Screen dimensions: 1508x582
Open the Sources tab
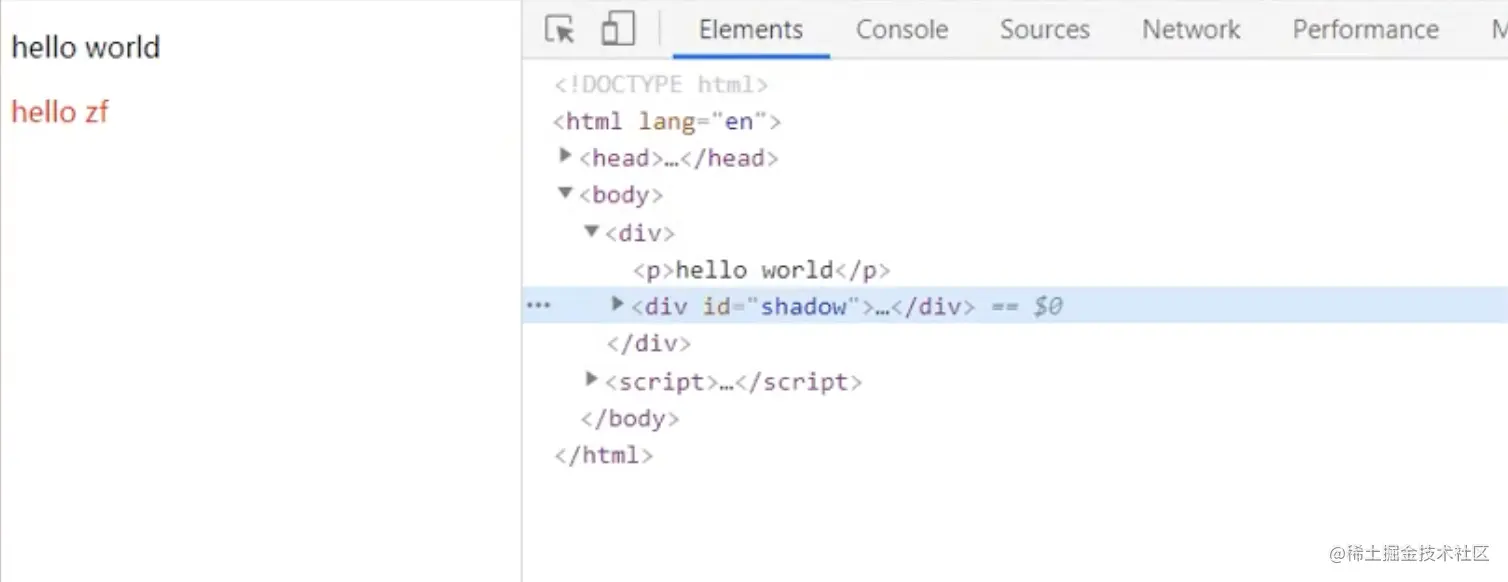click(x=1045, y=30)
